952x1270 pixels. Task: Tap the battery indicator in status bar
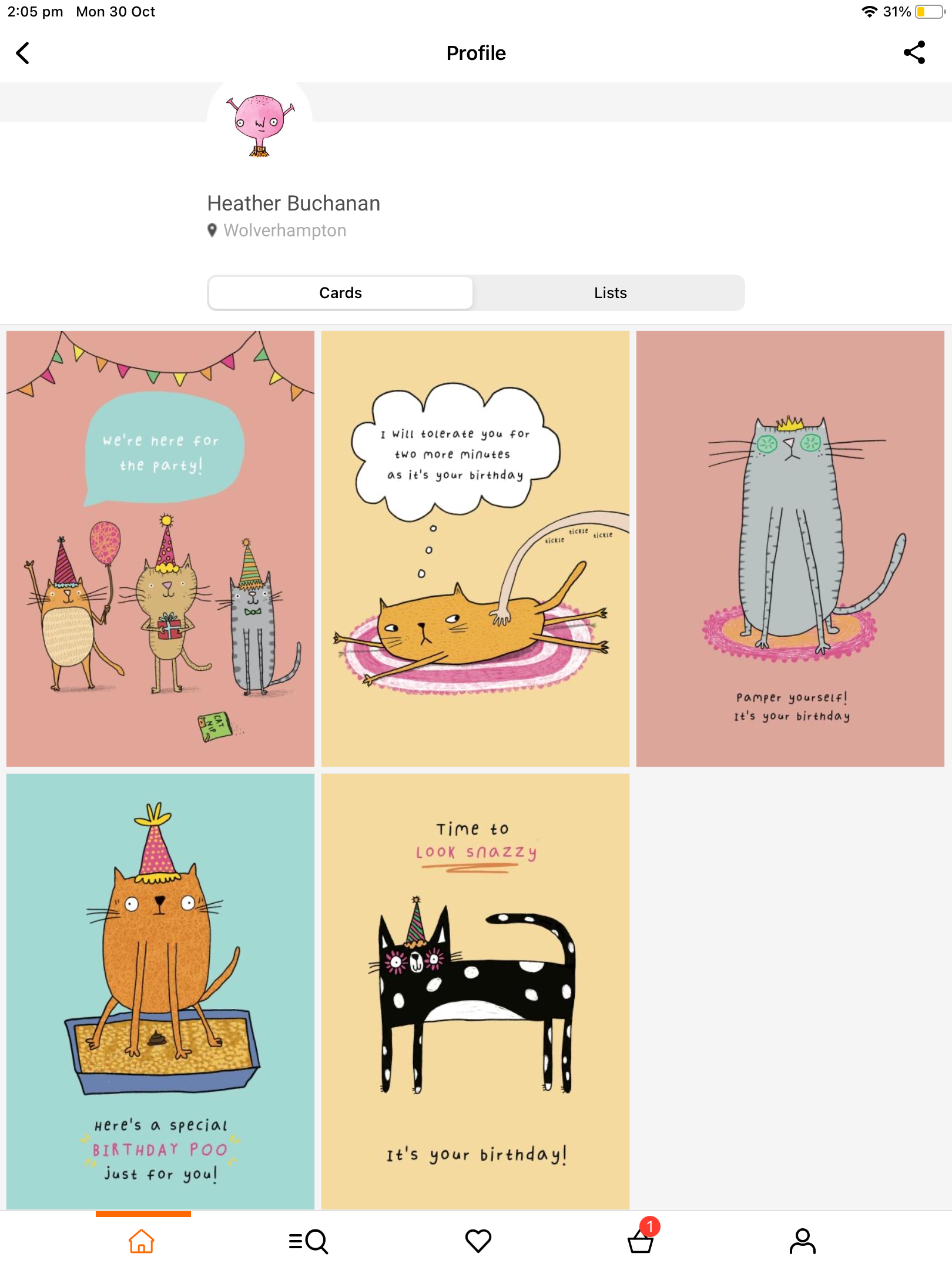[x=930, y=12]
